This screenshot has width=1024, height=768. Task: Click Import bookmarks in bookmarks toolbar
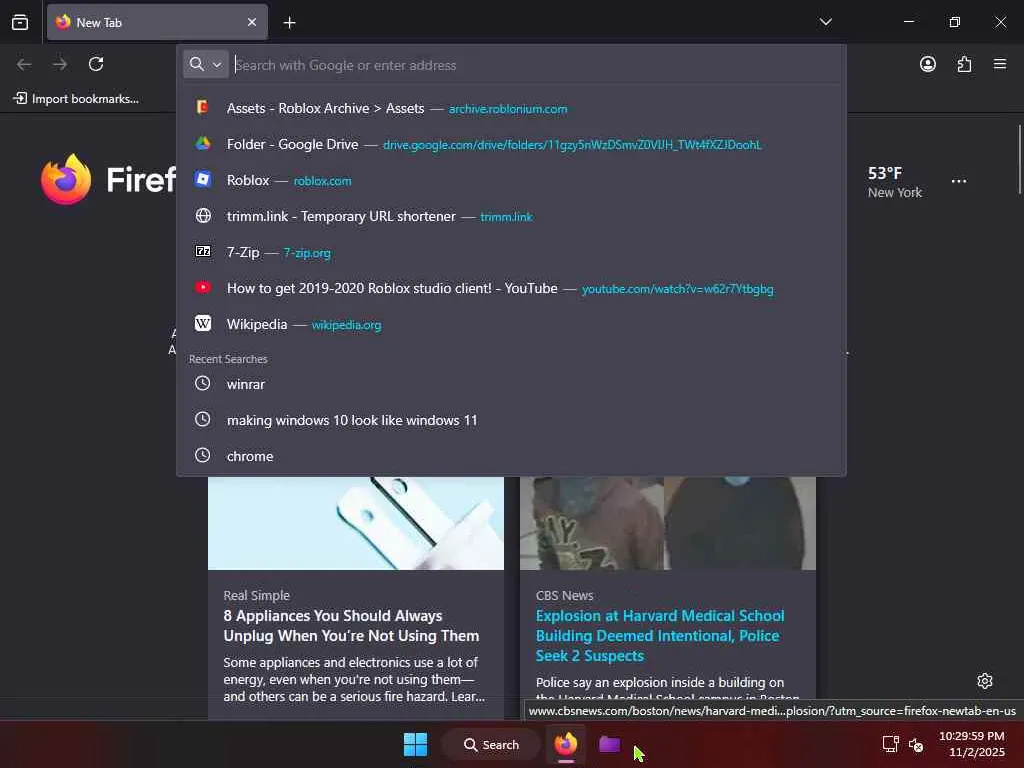coord(76,99)
